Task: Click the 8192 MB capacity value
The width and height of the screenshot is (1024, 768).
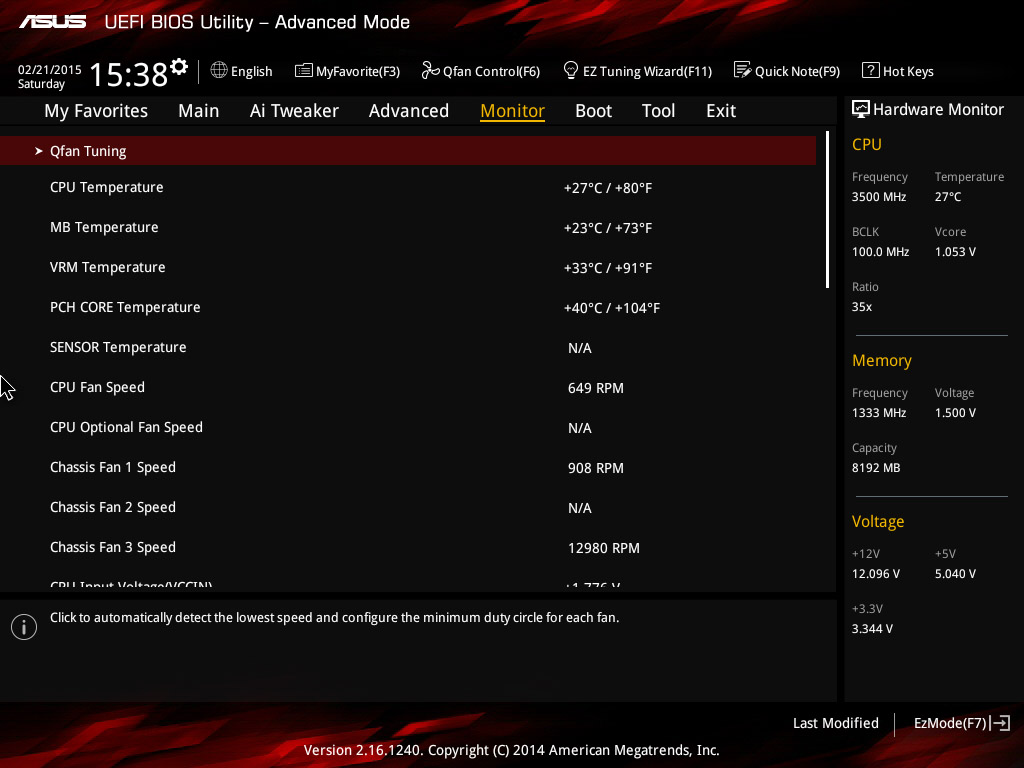Action: (x=876, y=468)
